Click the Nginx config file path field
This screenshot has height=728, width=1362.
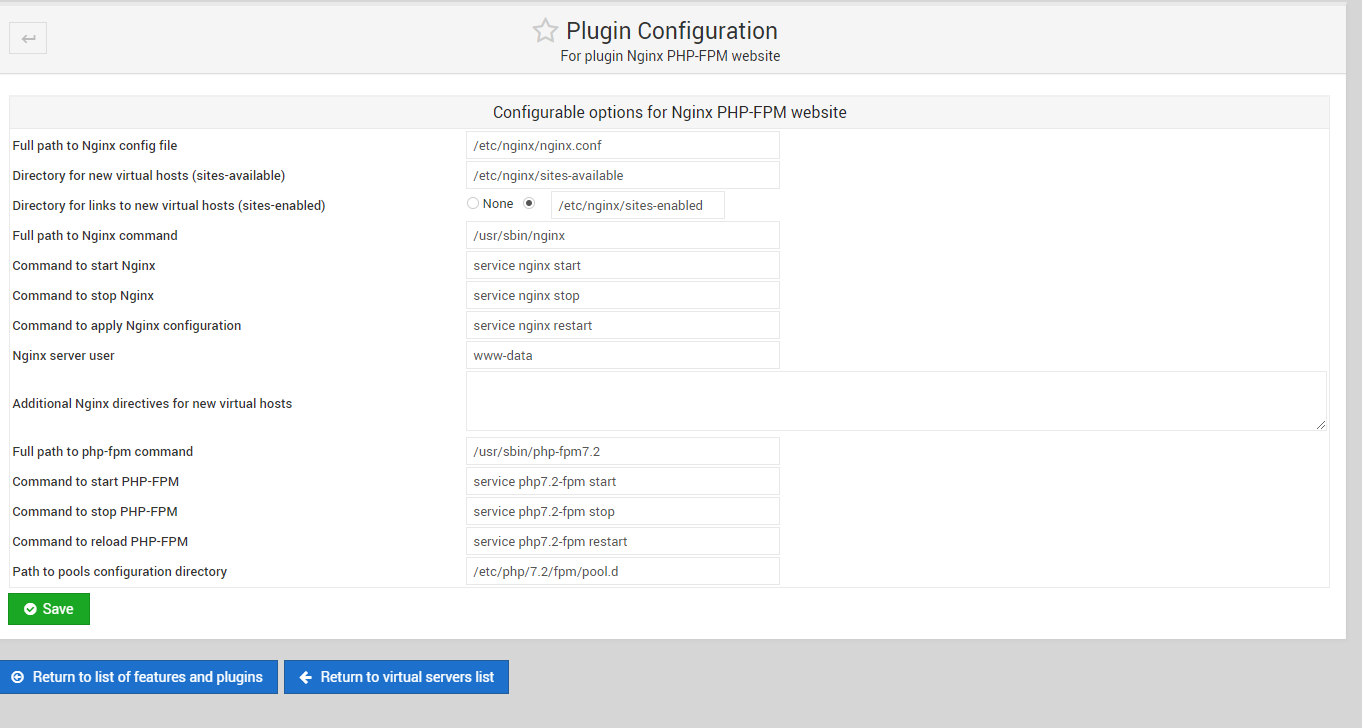(x=622, y=145)
